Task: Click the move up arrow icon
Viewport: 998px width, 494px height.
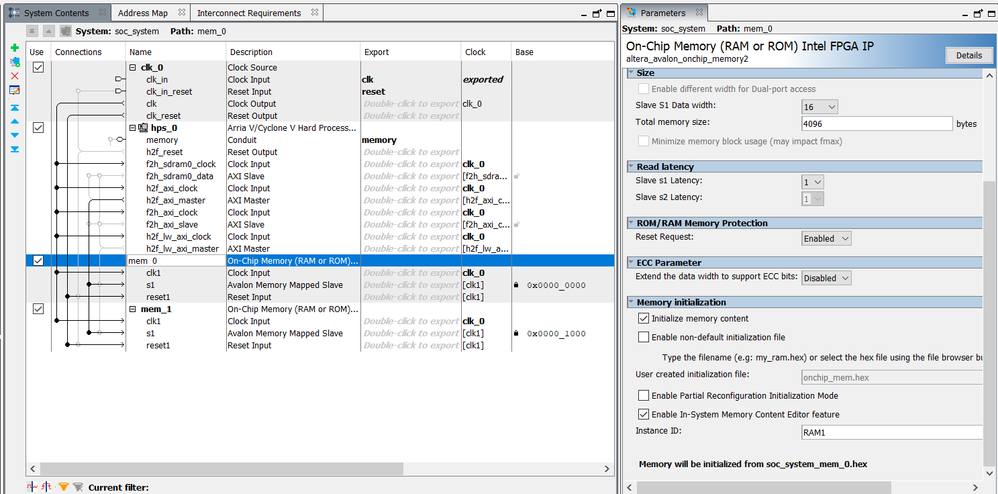Action: (x=14, y=120)
